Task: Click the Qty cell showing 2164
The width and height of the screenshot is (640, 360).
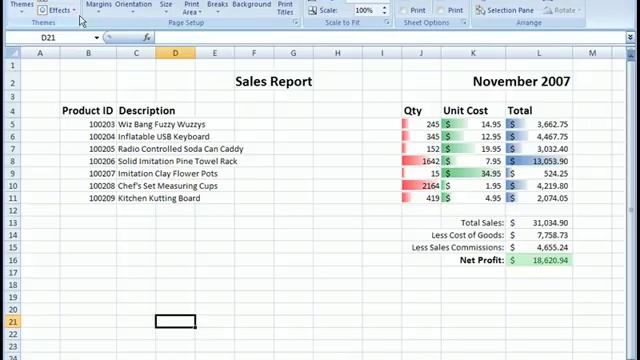Action: click(421, 186)
